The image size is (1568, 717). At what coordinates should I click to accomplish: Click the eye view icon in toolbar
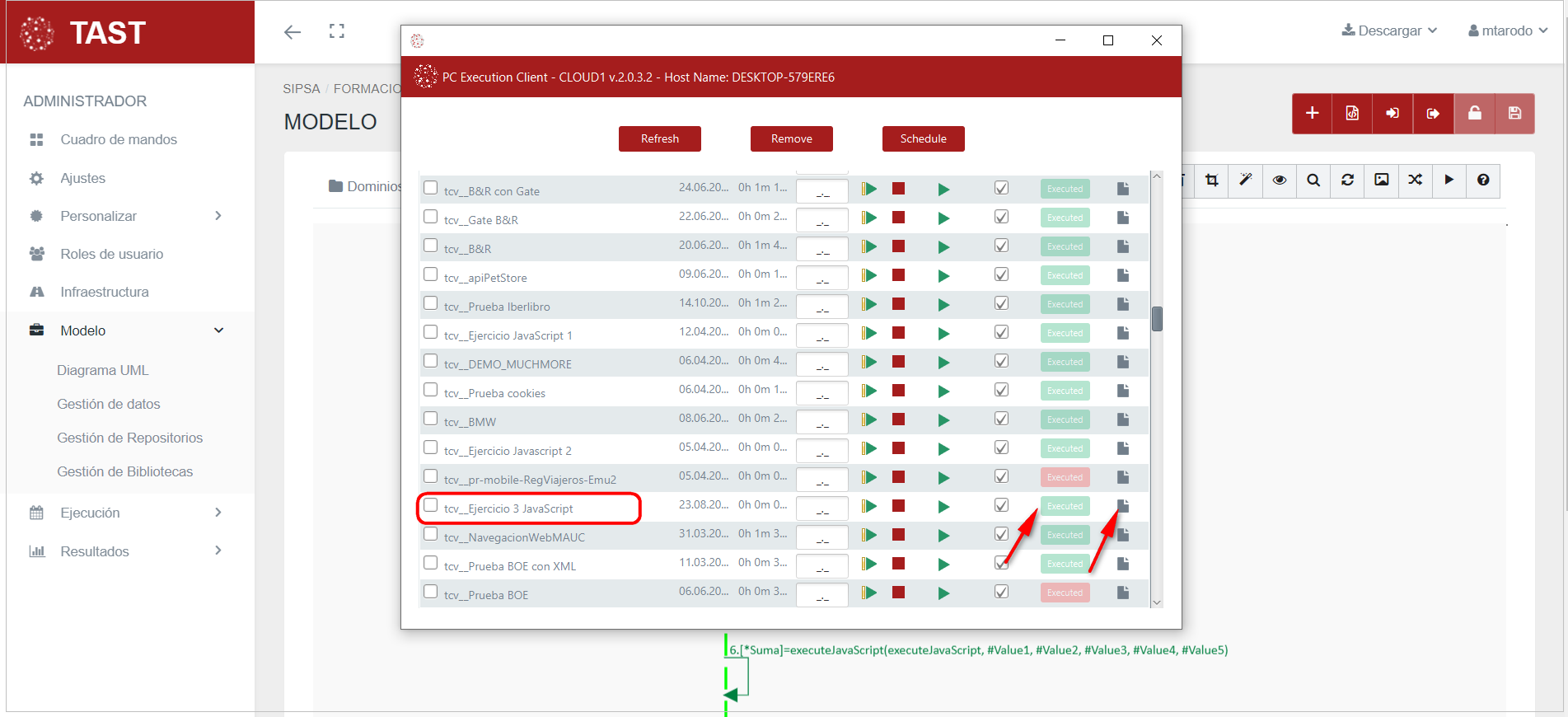tap(1279, 180)
